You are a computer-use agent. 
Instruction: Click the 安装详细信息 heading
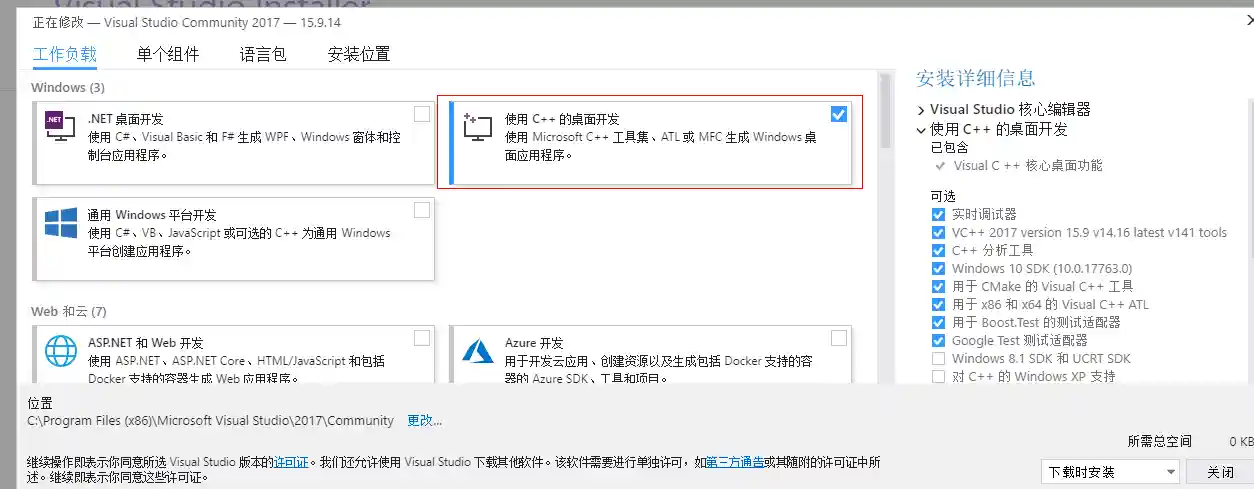975,78
